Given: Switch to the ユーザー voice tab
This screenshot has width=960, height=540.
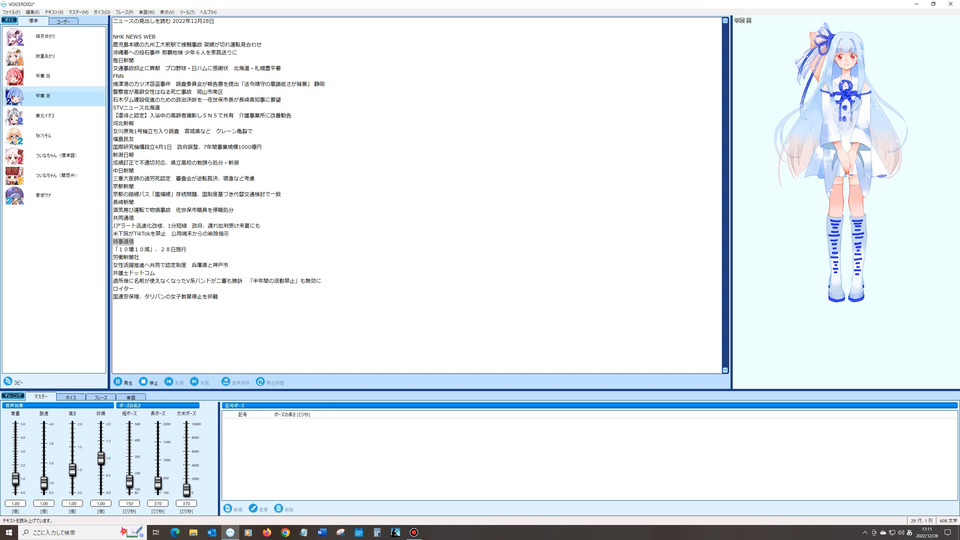Looking at the screenshot, I should (x=63, y=21).
